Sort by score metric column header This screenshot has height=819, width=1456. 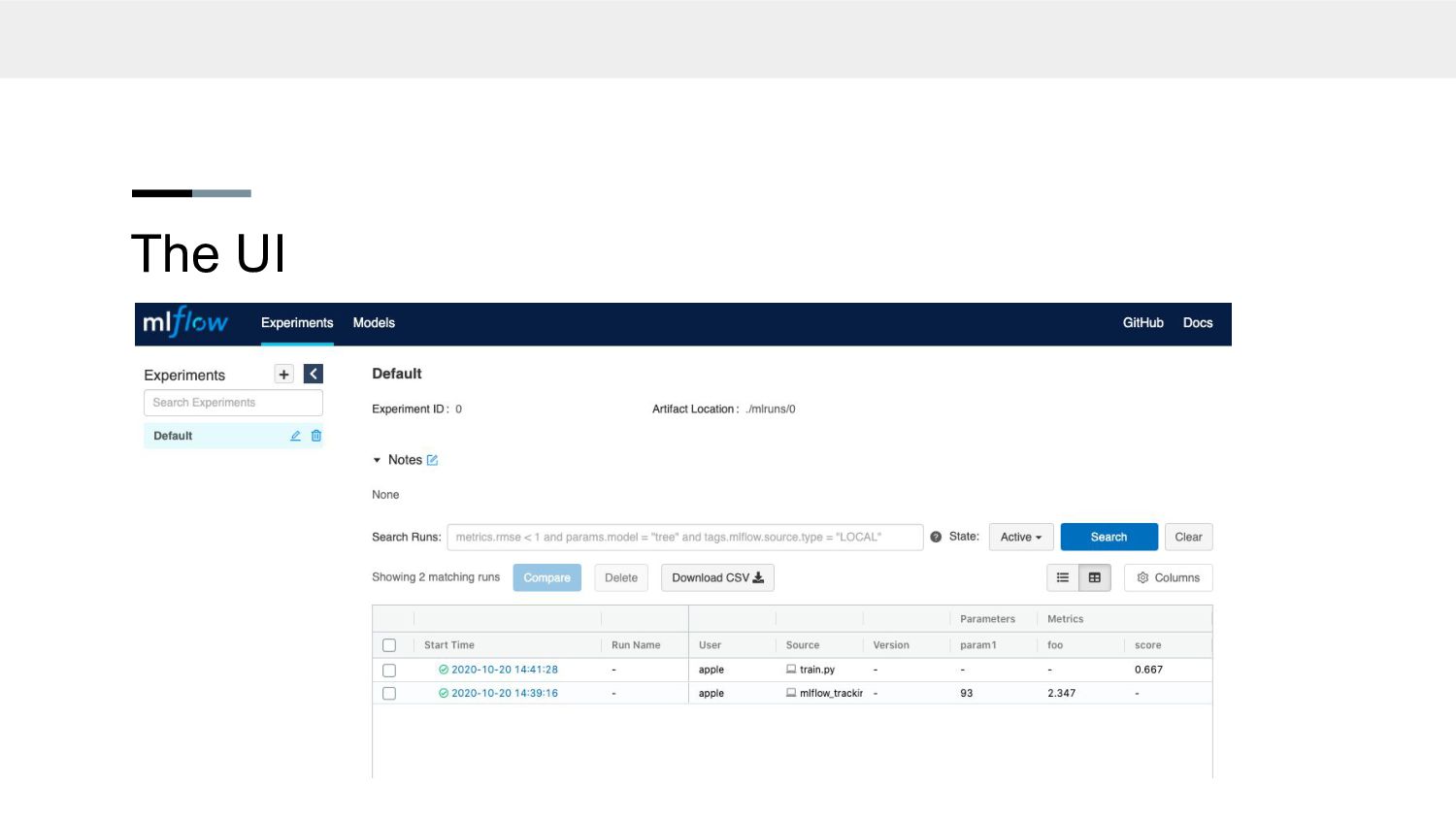pyautogui.click(x=1148, y=645)
